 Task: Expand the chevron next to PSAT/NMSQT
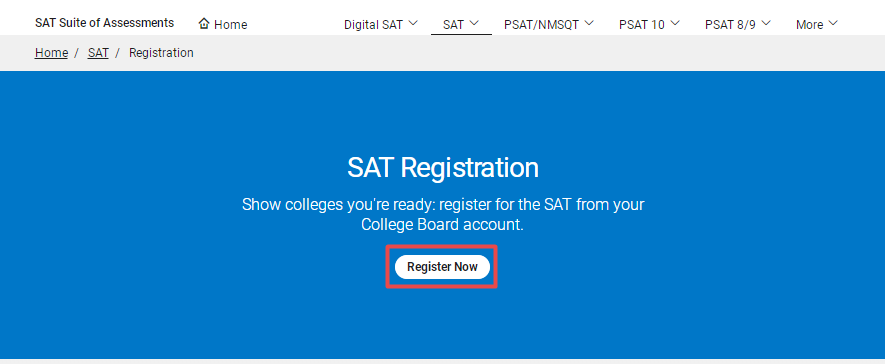click(589, 23)
